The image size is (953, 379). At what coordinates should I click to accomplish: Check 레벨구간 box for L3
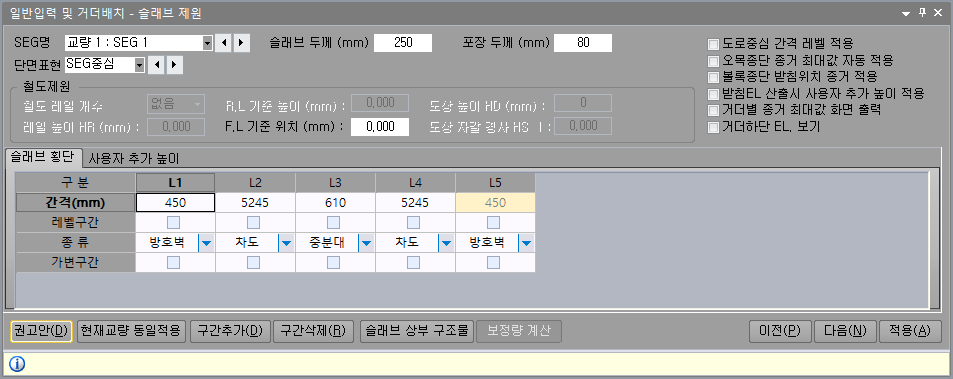[x=333, y=222]
